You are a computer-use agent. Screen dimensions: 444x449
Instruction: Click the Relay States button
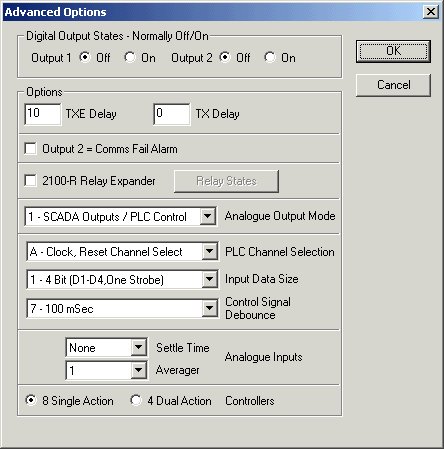[x=226, y=181]
